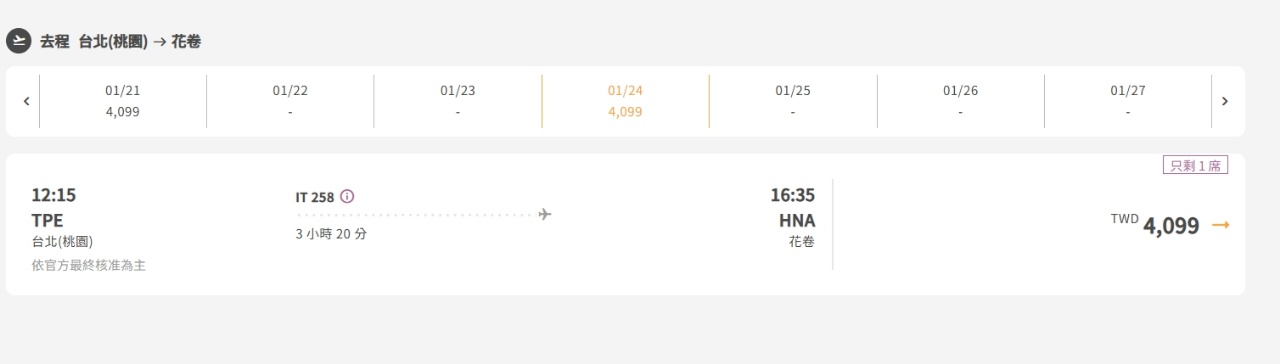1280x364 pixels.
Task: Click the TWD 4,099 fare price
Action: 1155,225
